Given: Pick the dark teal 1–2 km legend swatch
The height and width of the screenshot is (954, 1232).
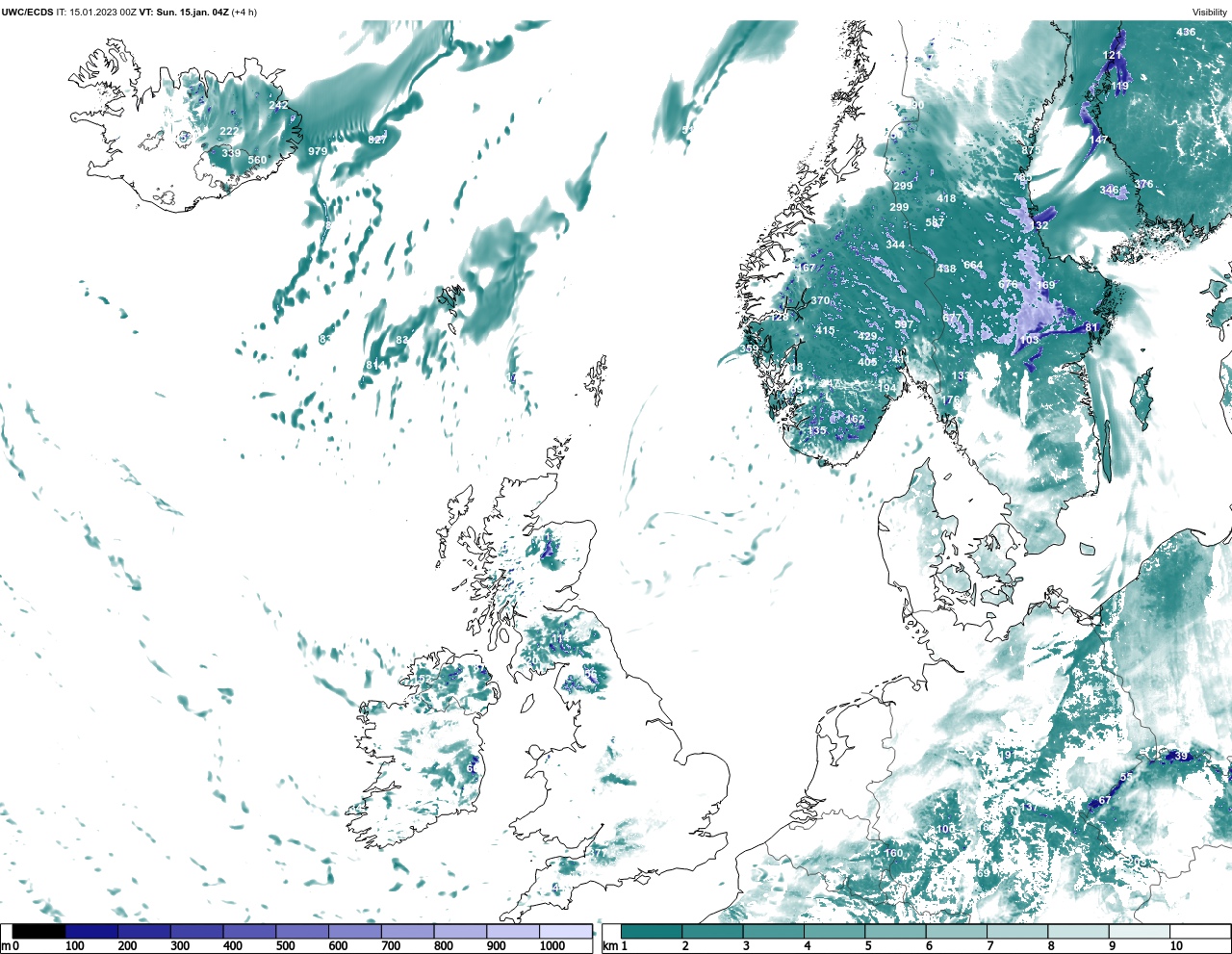Looking at the screenshot, I should 652,932.
